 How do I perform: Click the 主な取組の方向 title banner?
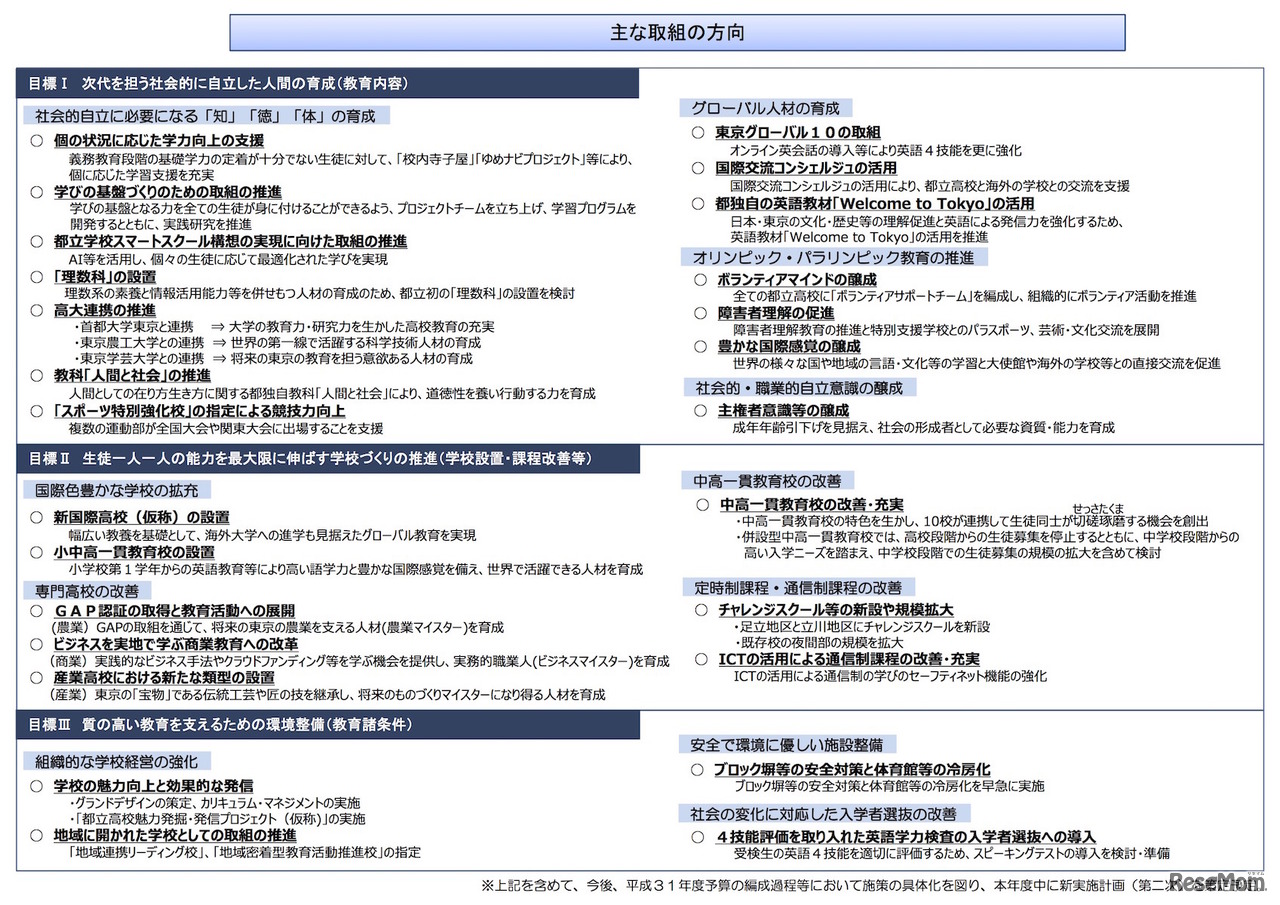click(x=678, y=31)
